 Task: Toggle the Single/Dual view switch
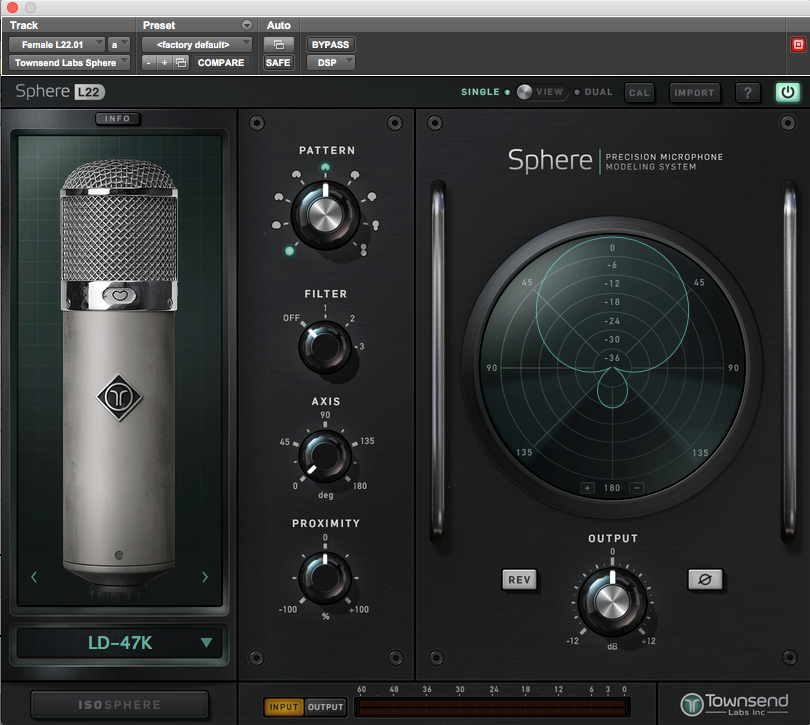[x=541, y=92]
